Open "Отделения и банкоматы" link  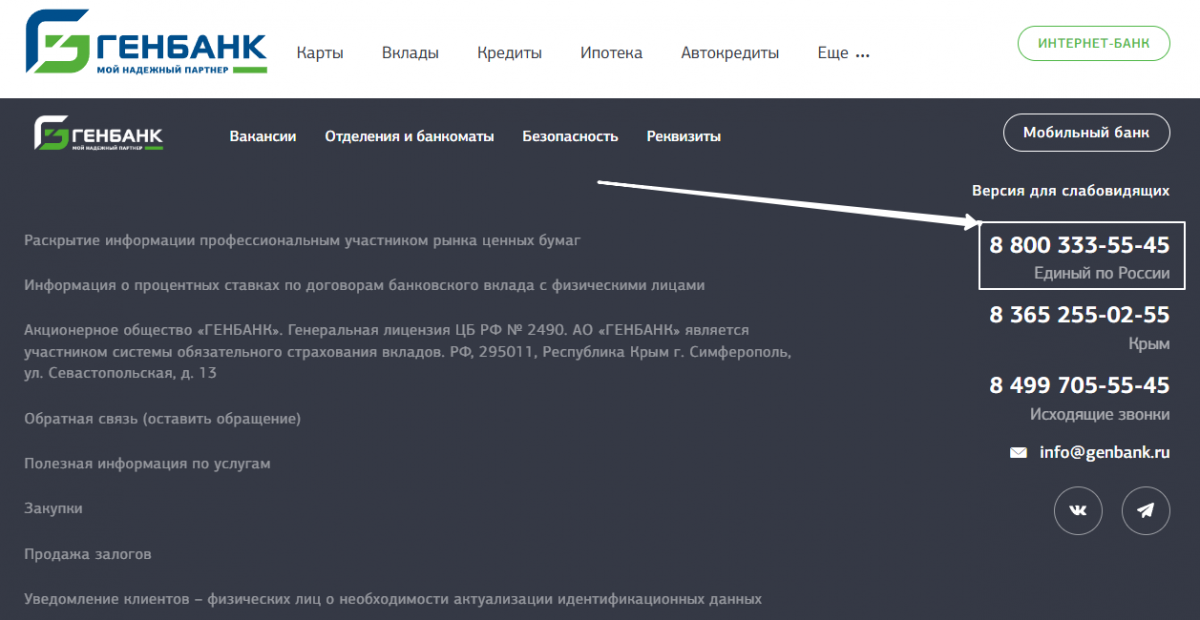coord(409,136)
